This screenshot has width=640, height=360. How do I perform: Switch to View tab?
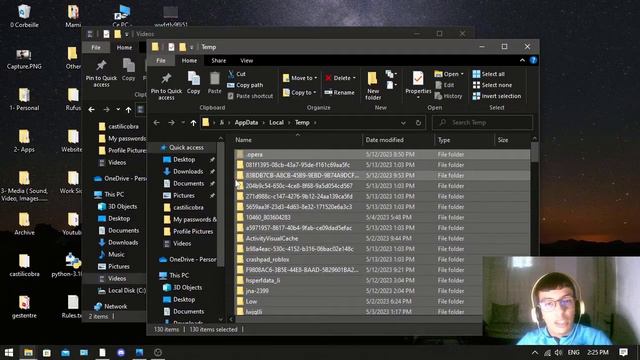[x=247, y=60]
